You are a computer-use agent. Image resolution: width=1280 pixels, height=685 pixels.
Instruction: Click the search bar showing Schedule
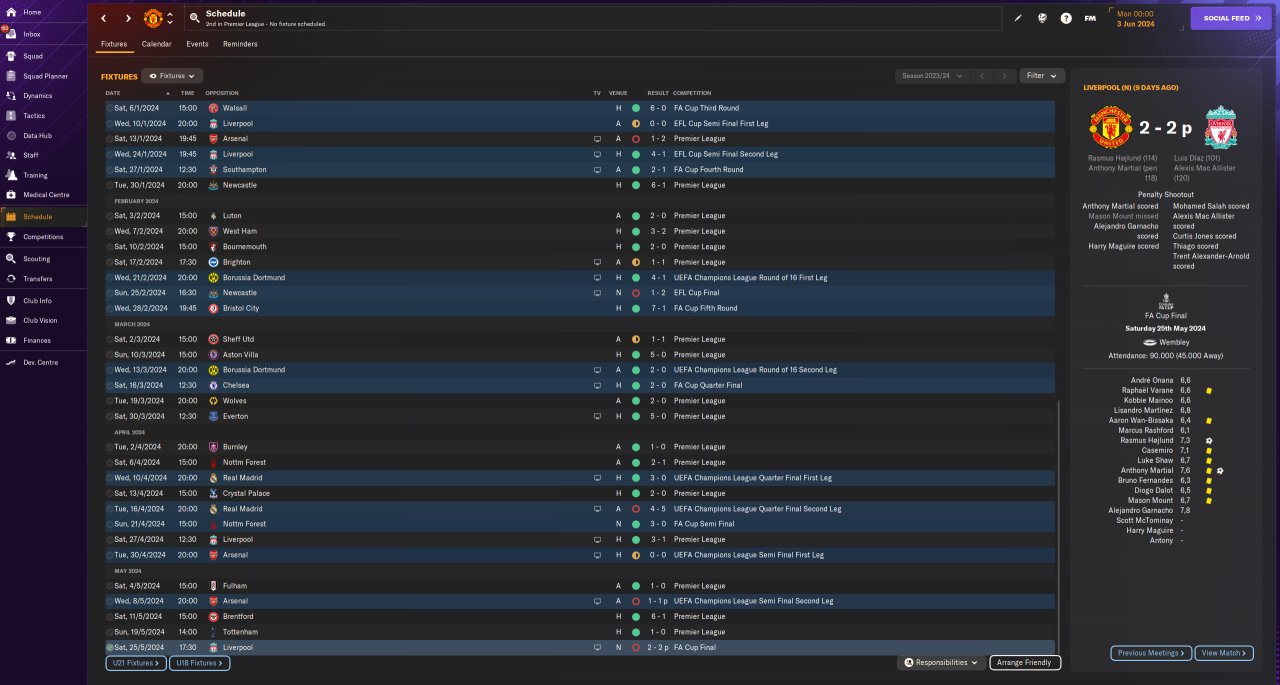(x=593, y=18)
